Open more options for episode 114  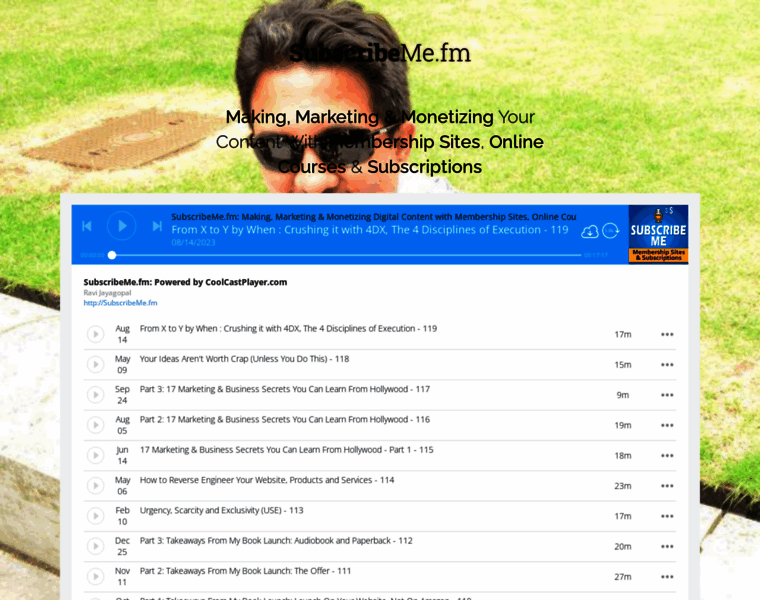667,486
